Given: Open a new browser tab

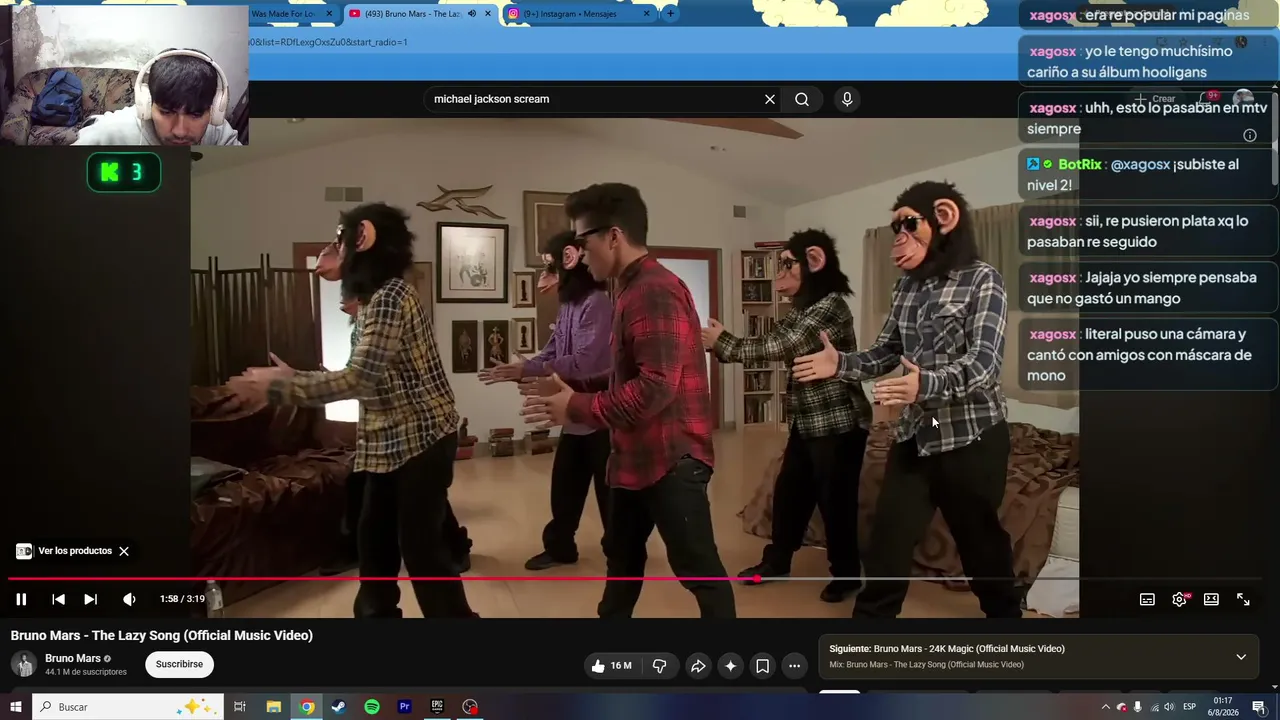Looking at the screenshot, I should [x=670, y=14].
